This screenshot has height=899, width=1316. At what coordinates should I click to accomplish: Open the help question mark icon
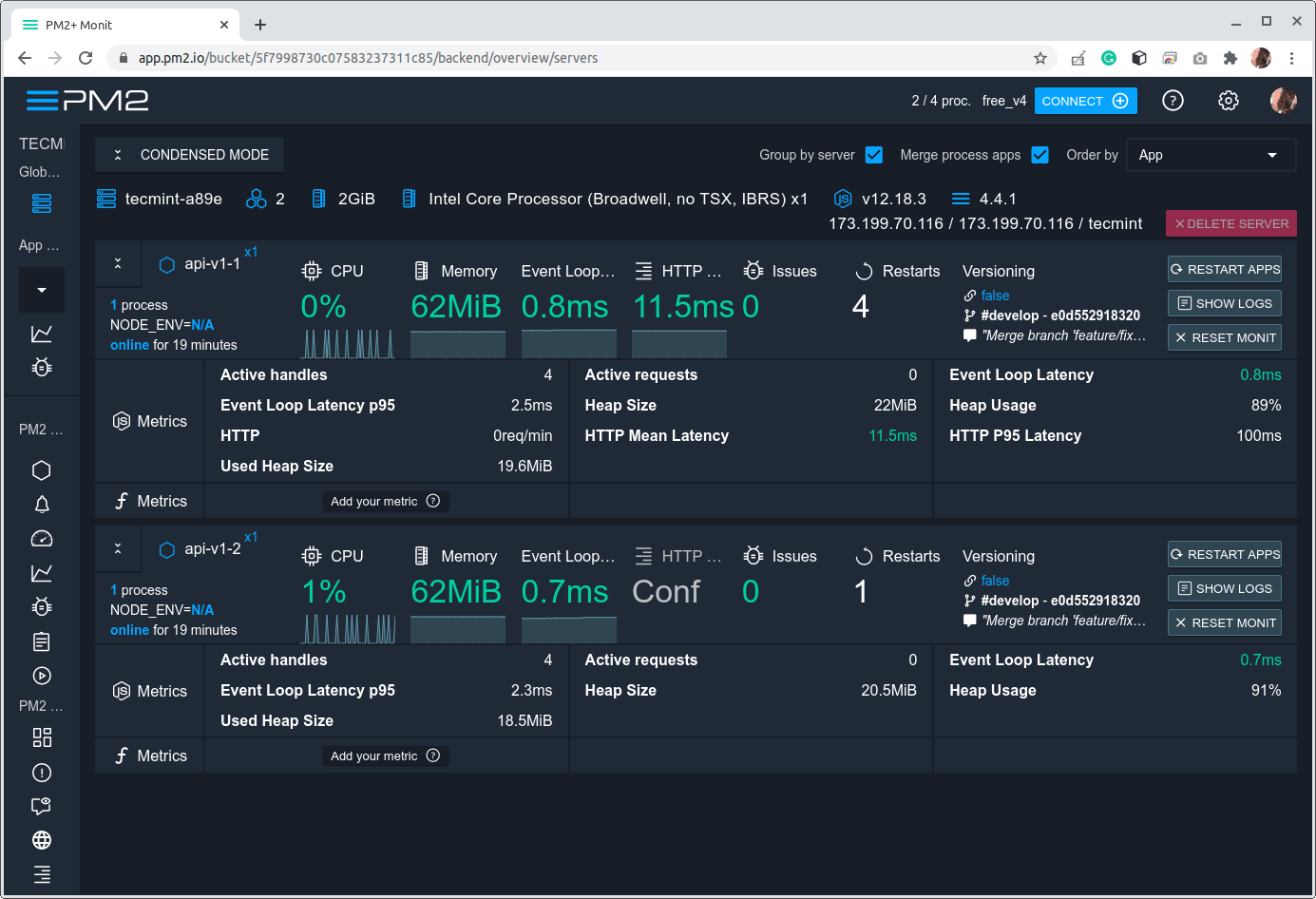[x=1173, y=100]
